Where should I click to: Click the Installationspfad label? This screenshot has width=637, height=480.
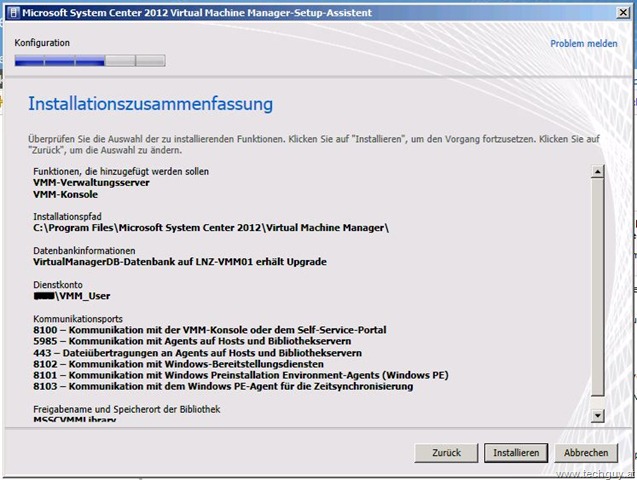pyautogui.click(x=67, y=216)
